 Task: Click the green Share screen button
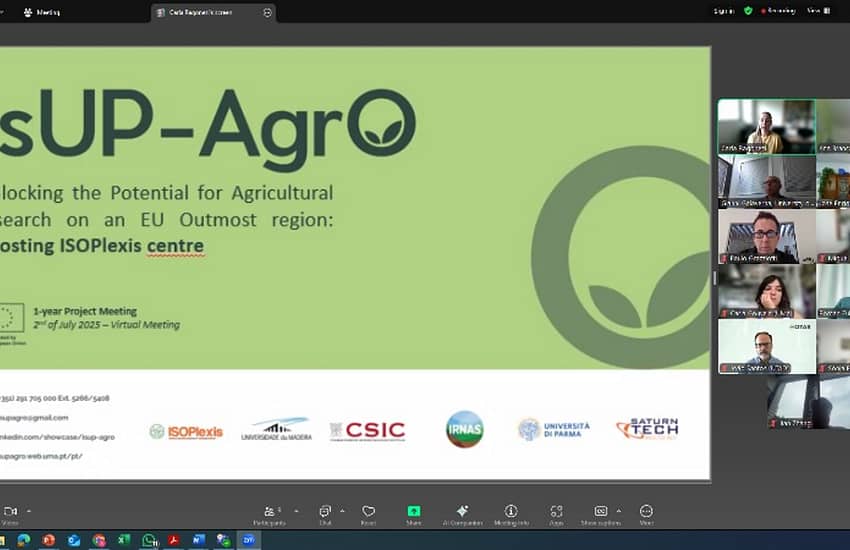[414, 515]
